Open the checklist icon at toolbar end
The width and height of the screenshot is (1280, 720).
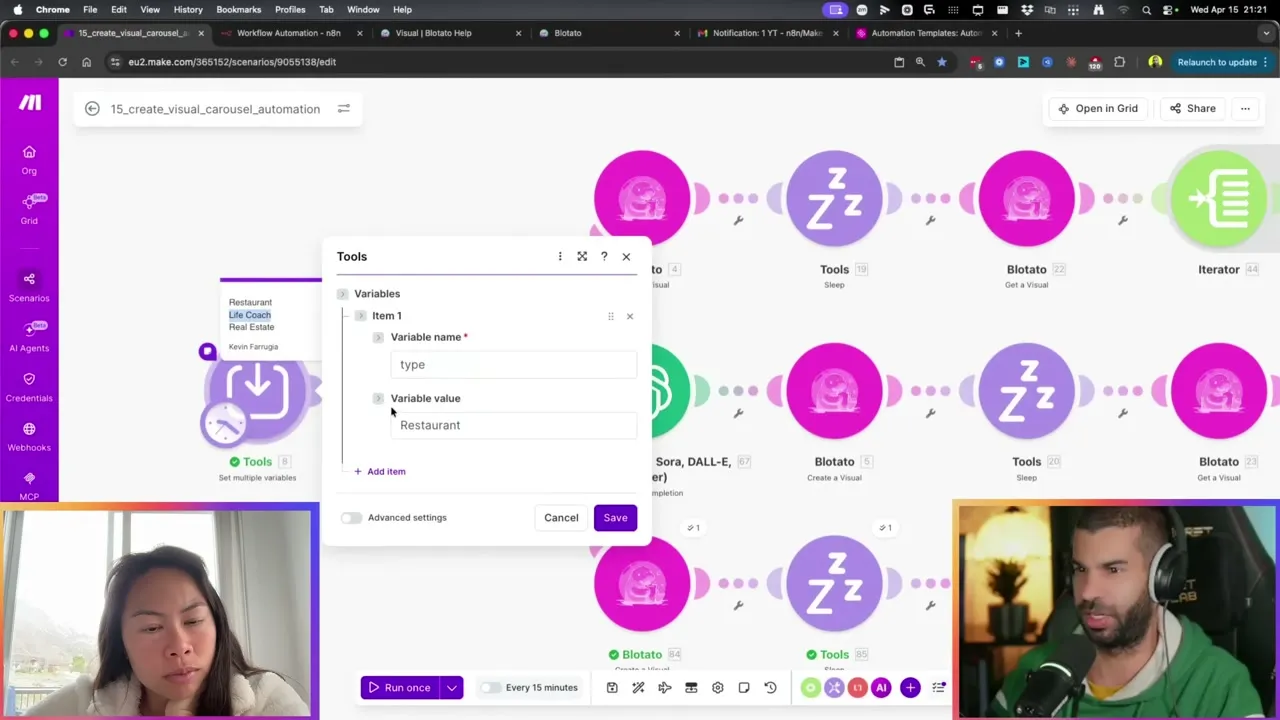click(x=938, y=688)
